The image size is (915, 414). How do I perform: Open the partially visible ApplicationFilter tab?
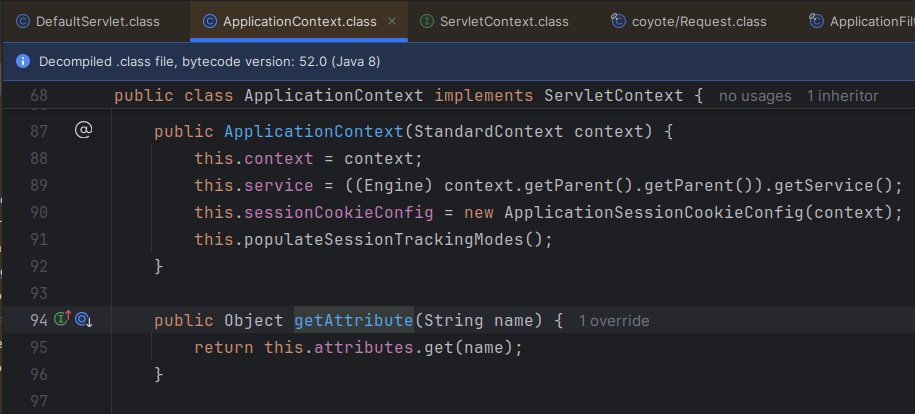(x=870, y=21)
